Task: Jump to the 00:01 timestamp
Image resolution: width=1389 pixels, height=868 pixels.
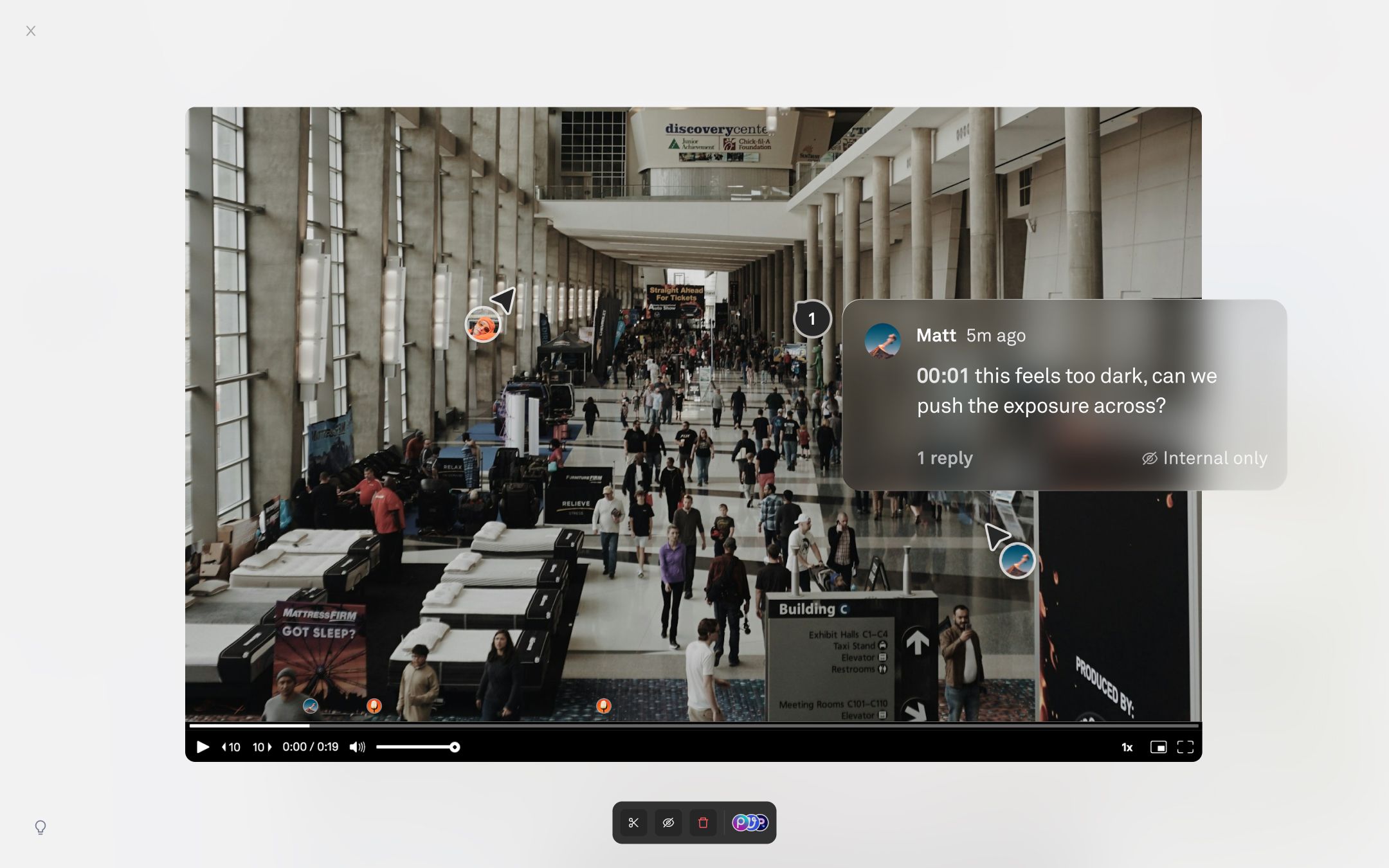Action: tap(942, 375)
